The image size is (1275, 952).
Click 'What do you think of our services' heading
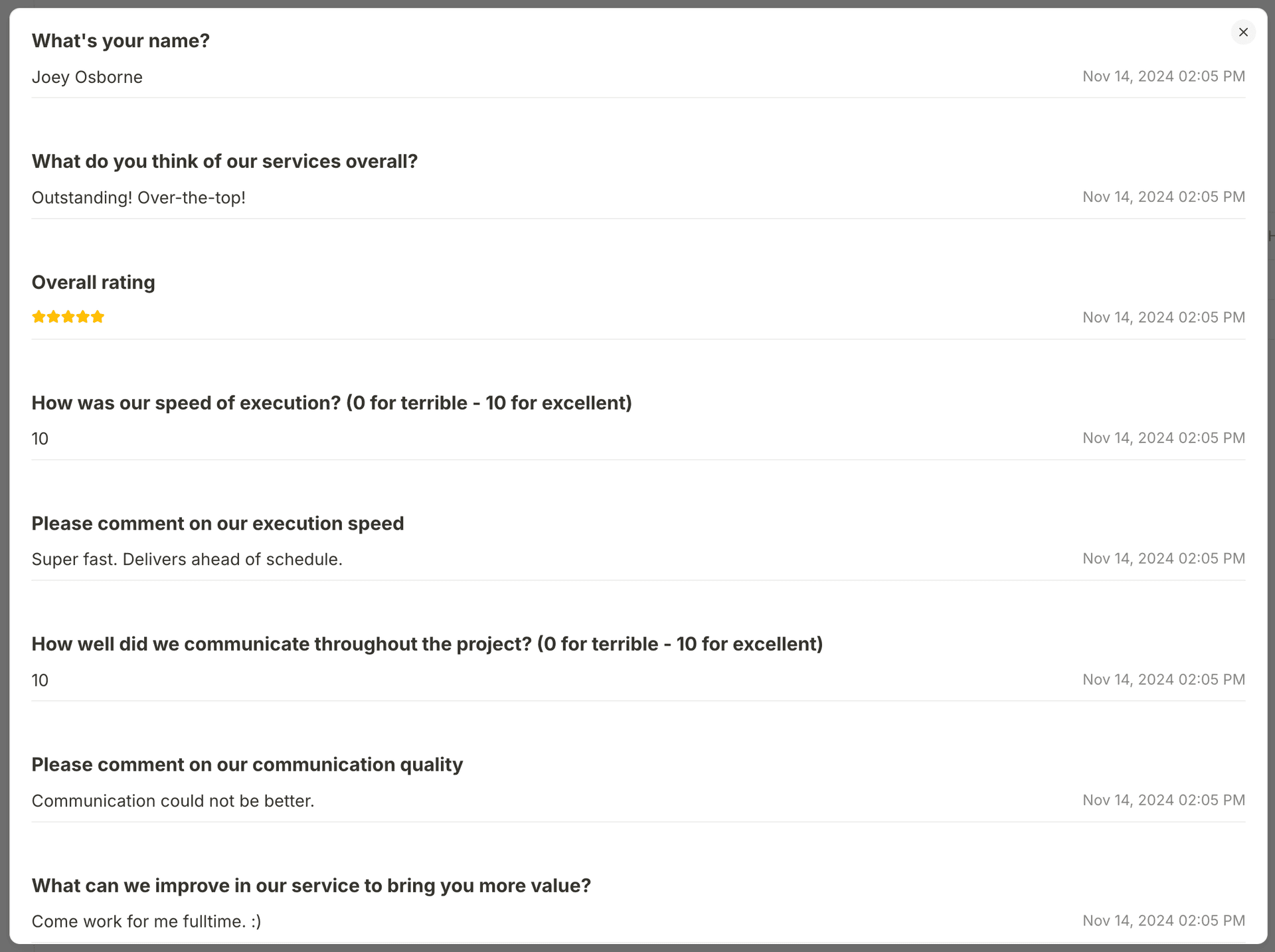click(224, 161)
